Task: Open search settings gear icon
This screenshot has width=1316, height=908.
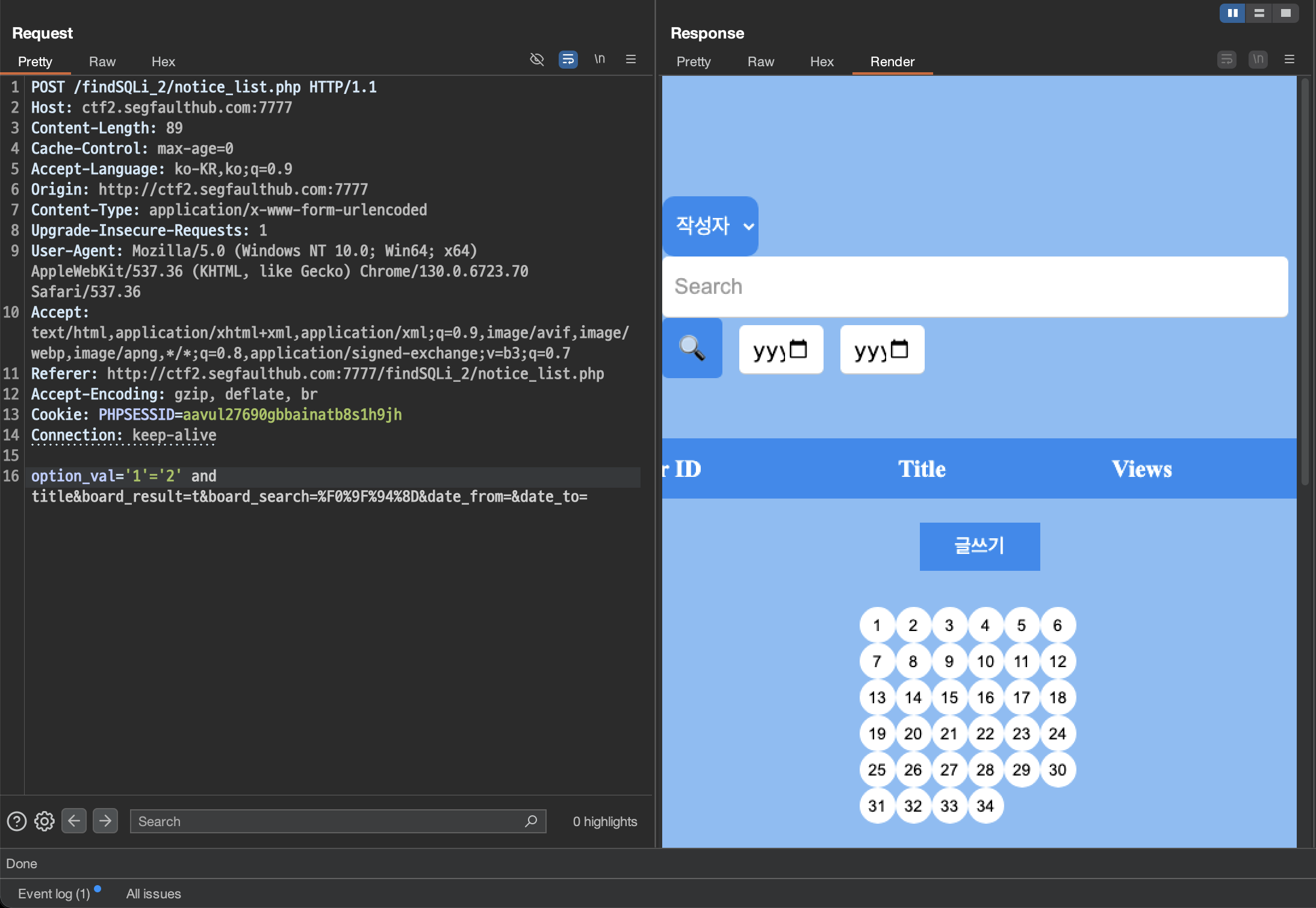Action: (45, 821)
